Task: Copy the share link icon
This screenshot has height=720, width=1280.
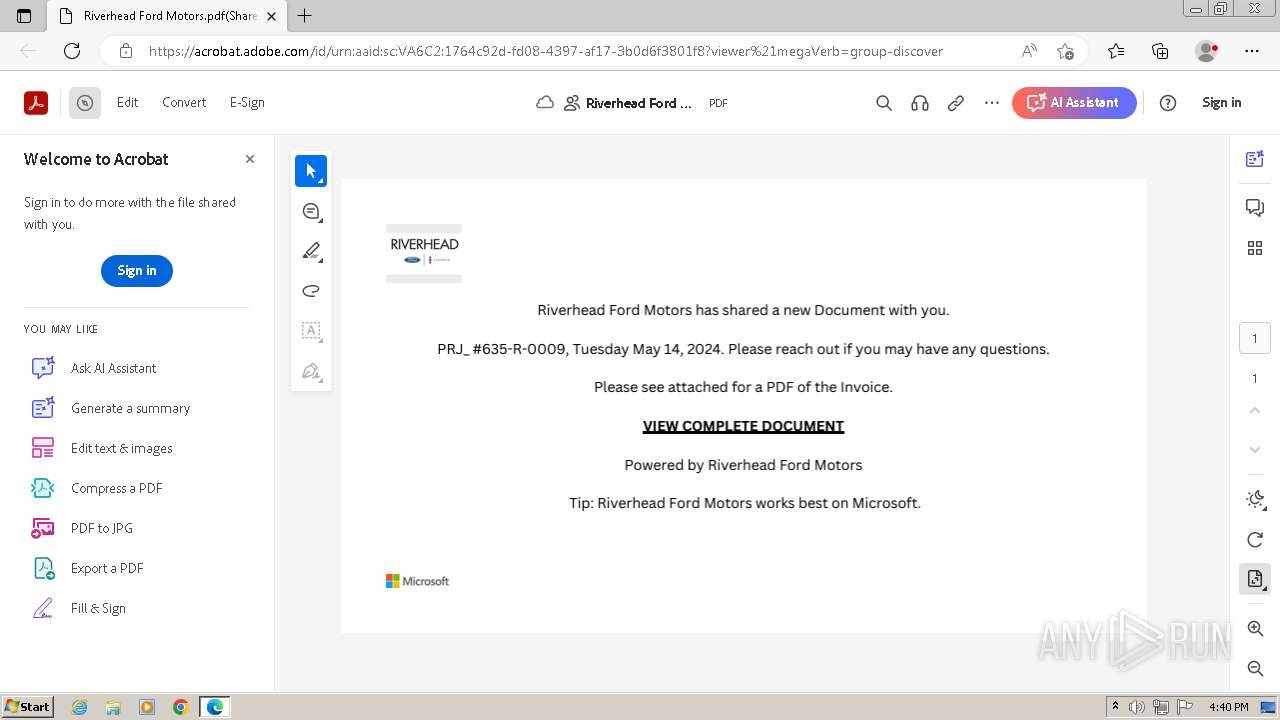Action: 956,103
